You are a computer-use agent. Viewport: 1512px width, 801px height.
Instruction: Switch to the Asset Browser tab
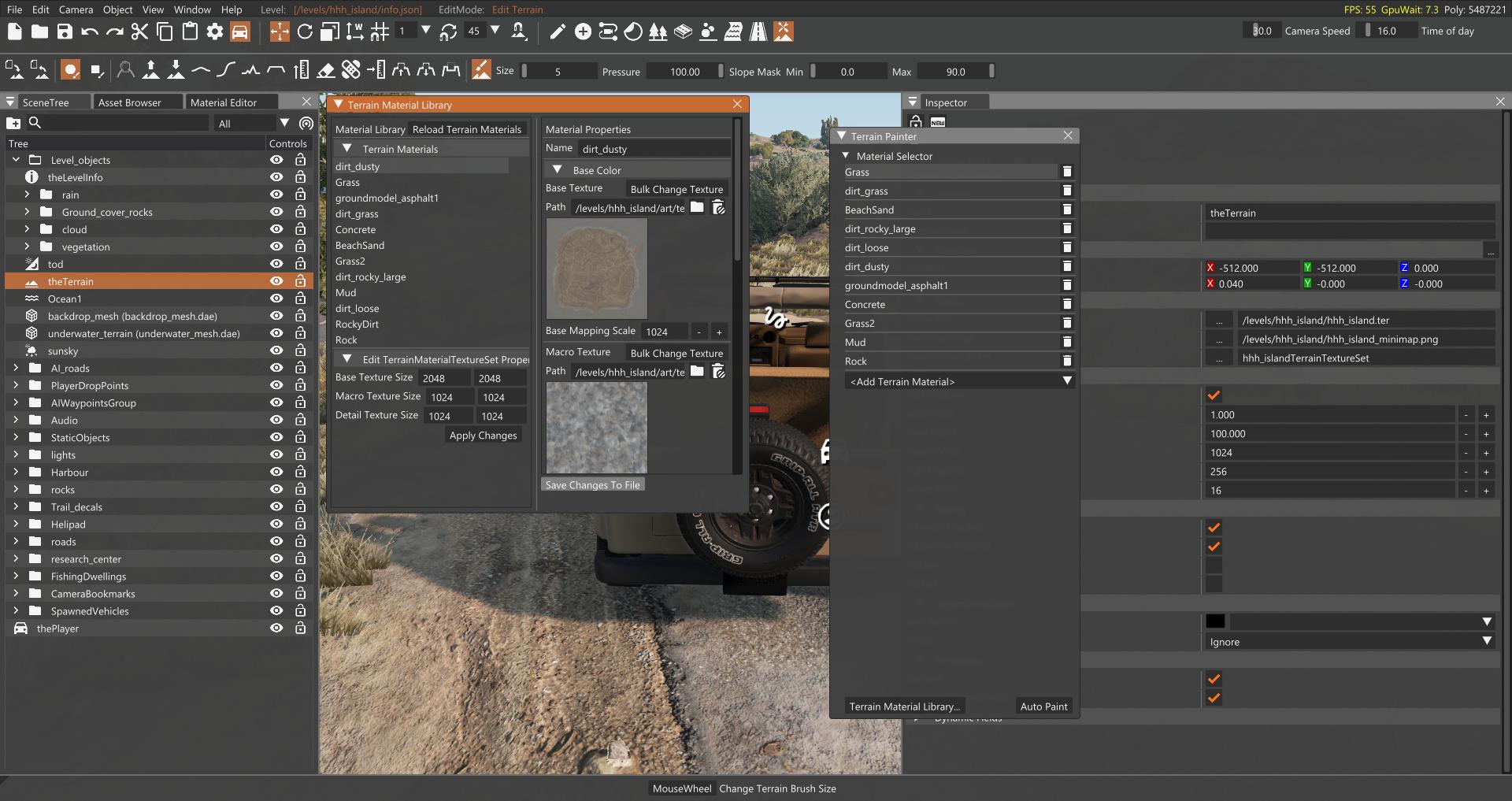tap(129, 102)
